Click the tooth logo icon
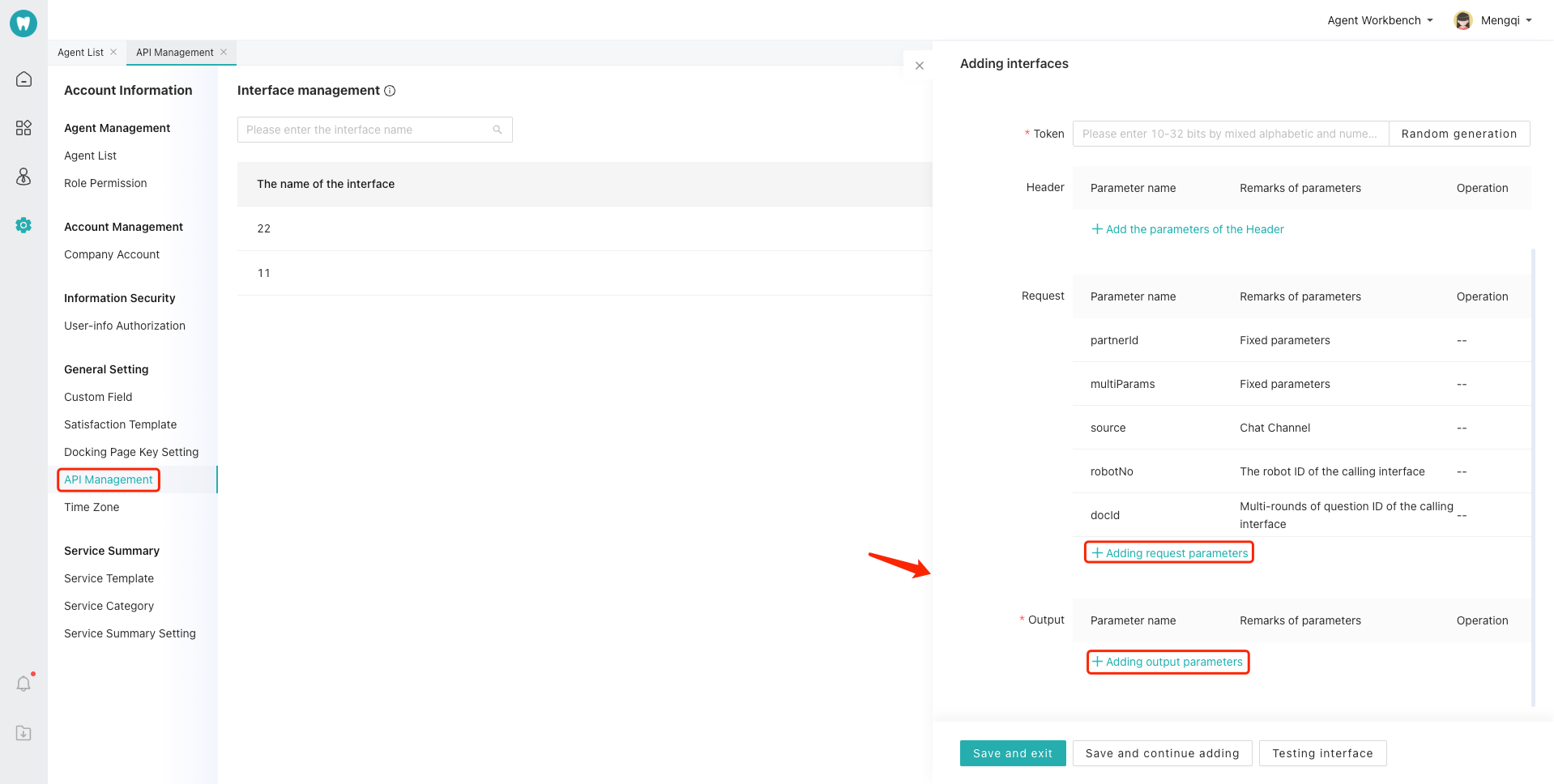 click(x=23, y=23)
